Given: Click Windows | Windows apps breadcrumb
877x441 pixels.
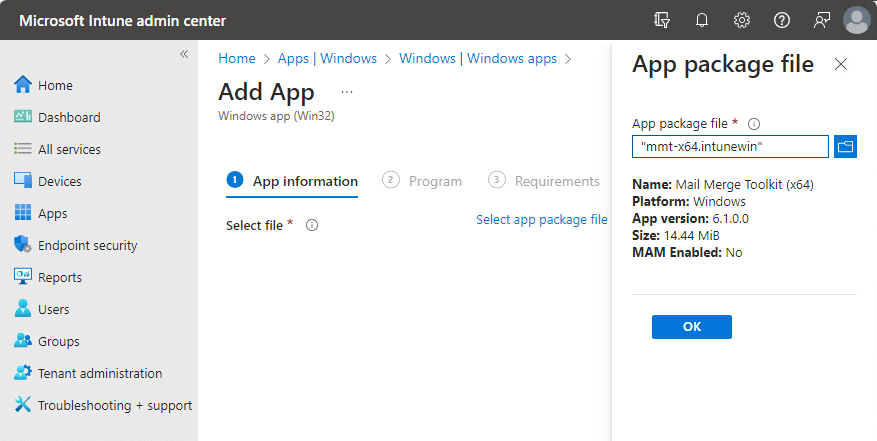Looking at the screenshot, I should coord(478,58).
